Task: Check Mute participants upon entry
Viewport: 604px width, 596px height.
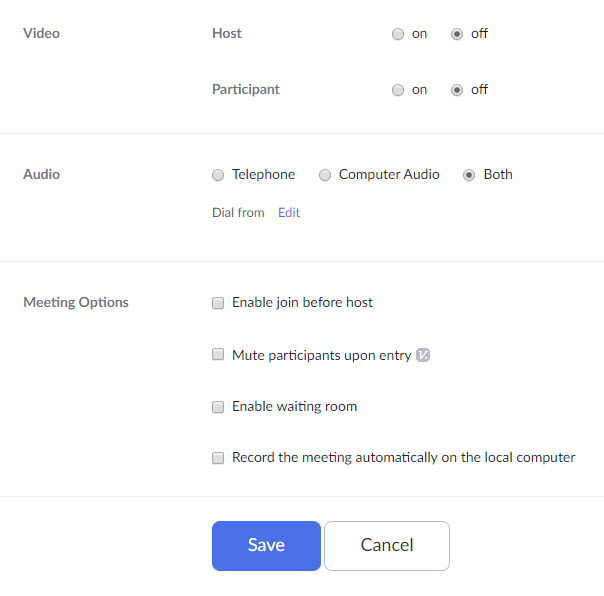Action: coord(218,355)
